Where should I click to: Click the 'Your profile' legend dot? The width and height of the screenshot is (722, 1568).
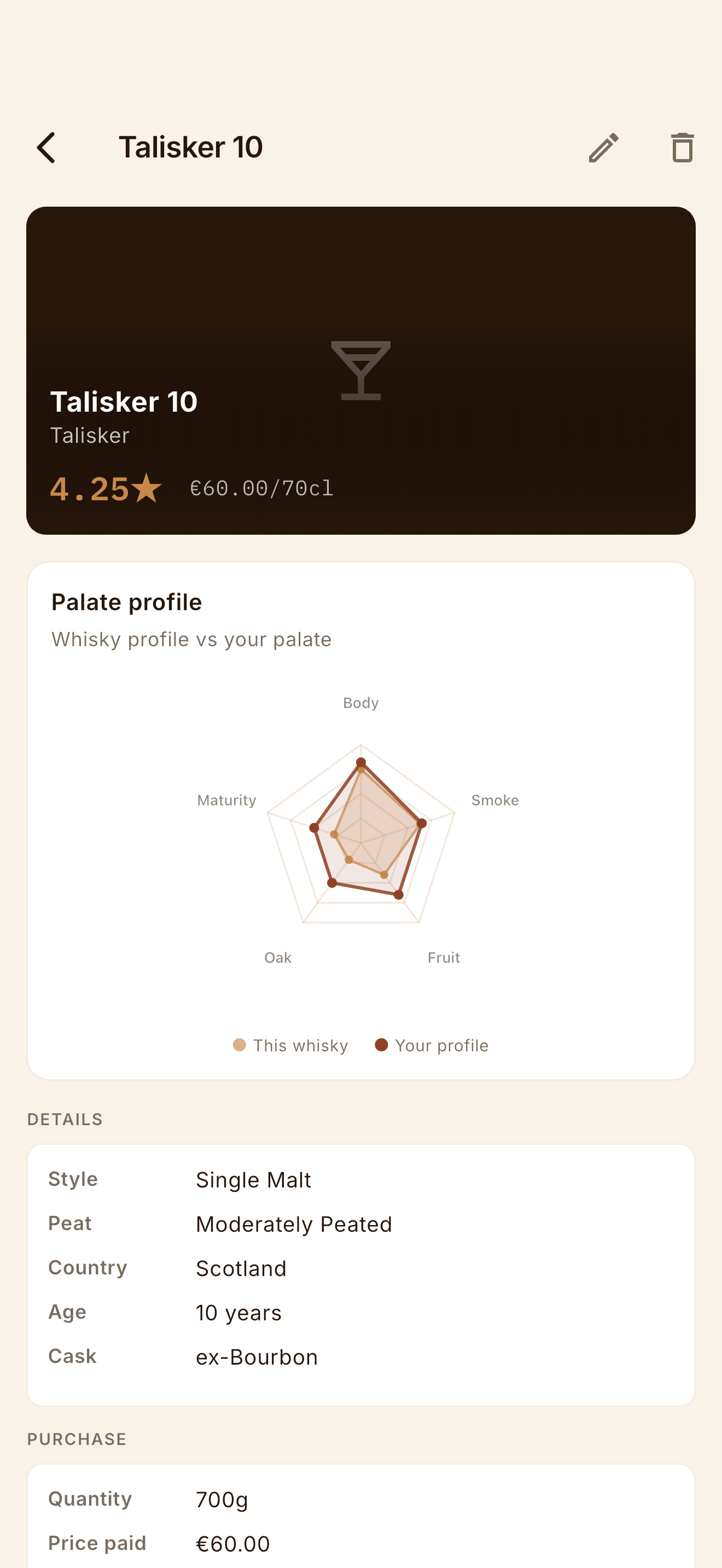click(x=381, y=1045)
